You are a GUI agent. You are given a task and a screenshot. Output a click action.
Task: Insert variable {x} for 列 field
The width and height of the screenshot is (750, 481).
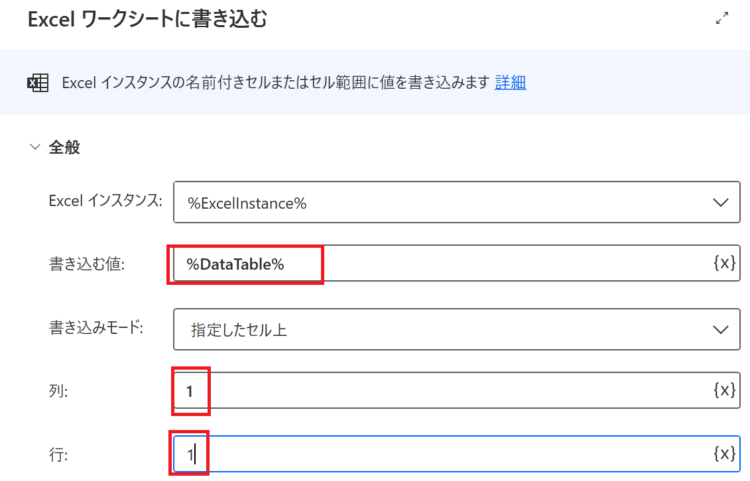pyautogui.click(x=724, y=390)
